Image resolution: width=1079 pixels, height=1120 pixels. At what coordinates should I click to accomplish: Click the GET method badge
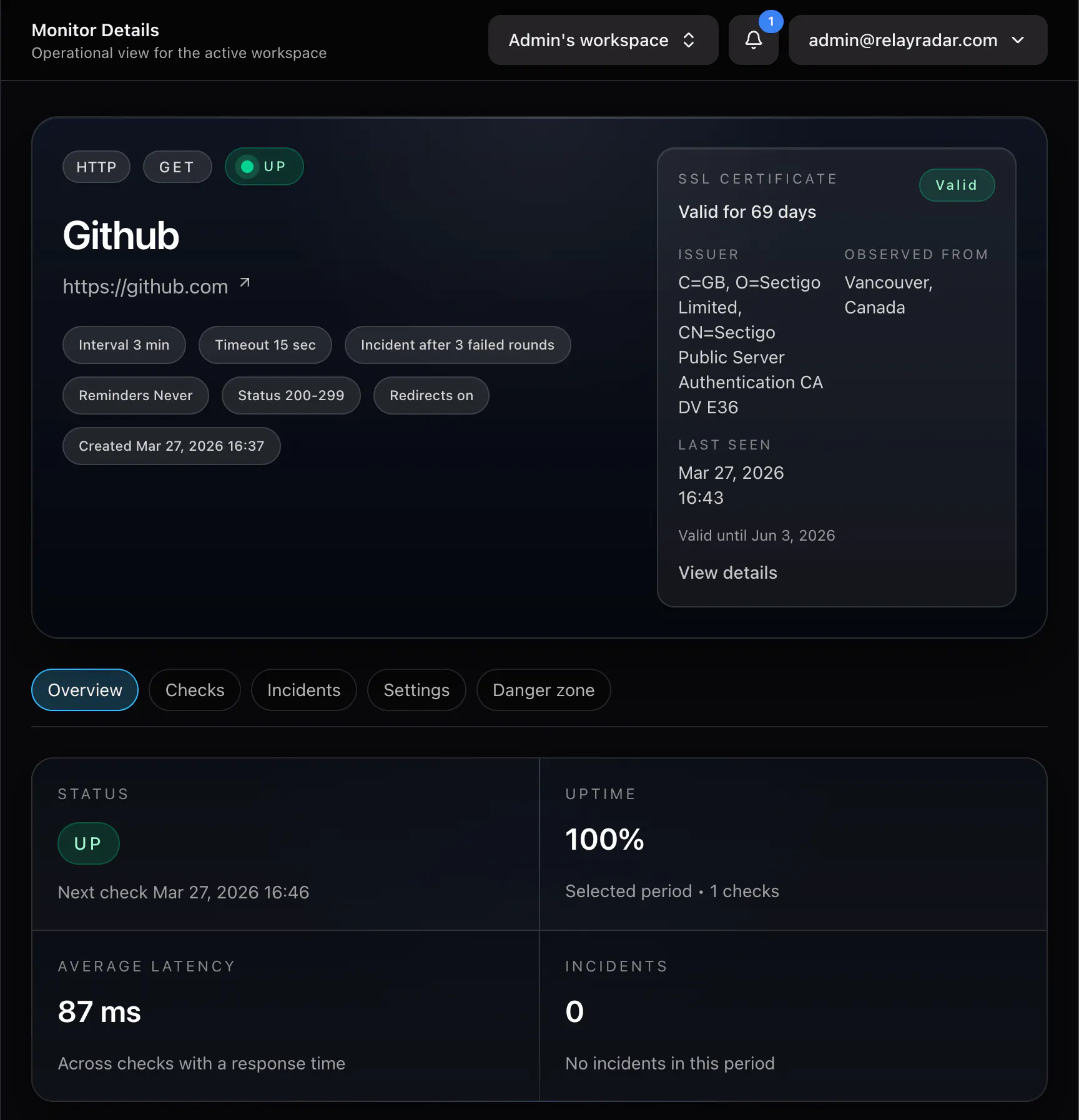click(177, 167)
